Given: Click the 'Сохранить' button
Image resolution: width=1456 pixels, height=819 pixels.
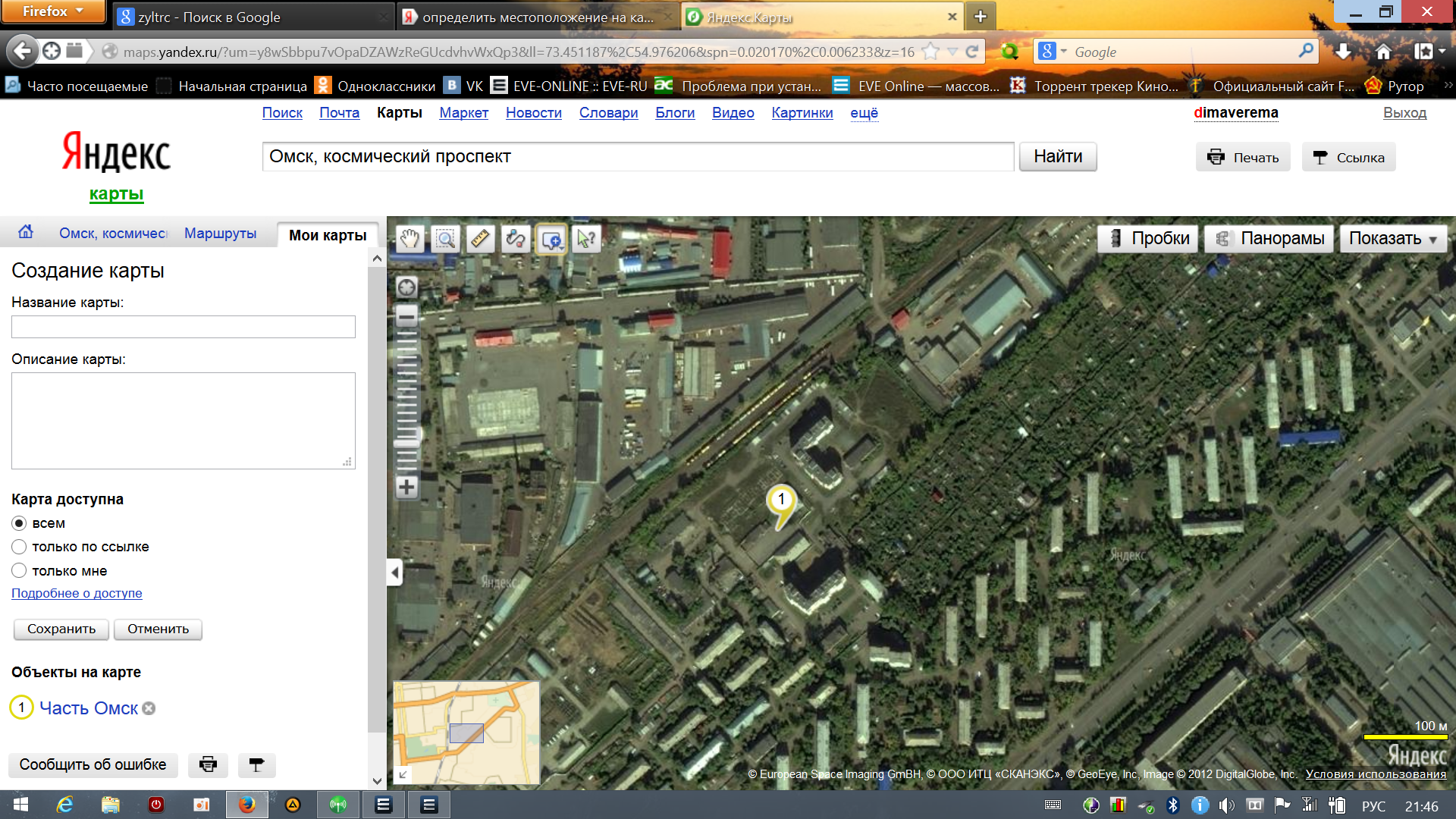Looking at the screenshot, I should [x=61, y=629].
